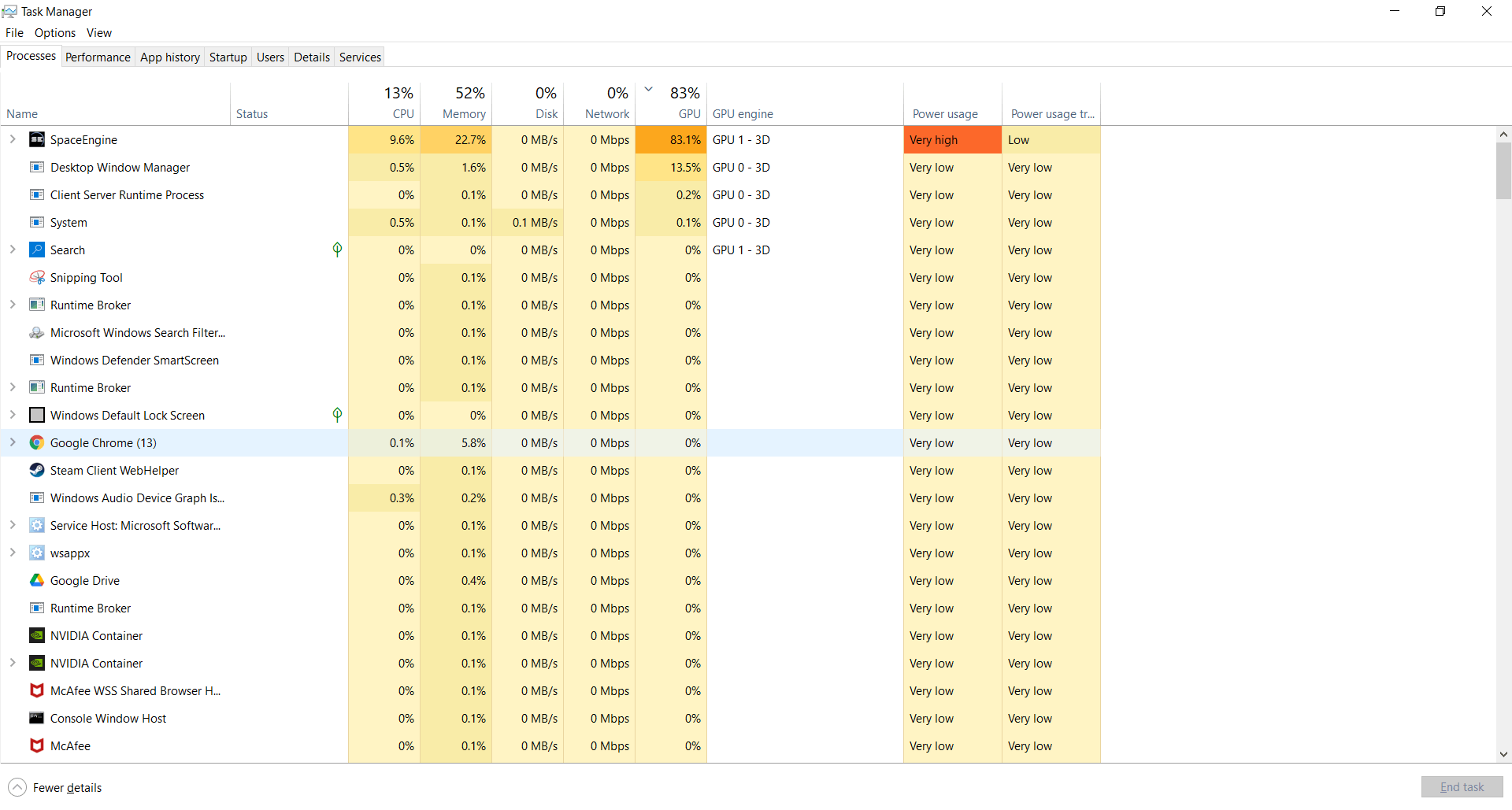Viewport: 1512px width, 810px height.
Task: Click the Windows Default Lock Screen icon
Action: [37, 415]
